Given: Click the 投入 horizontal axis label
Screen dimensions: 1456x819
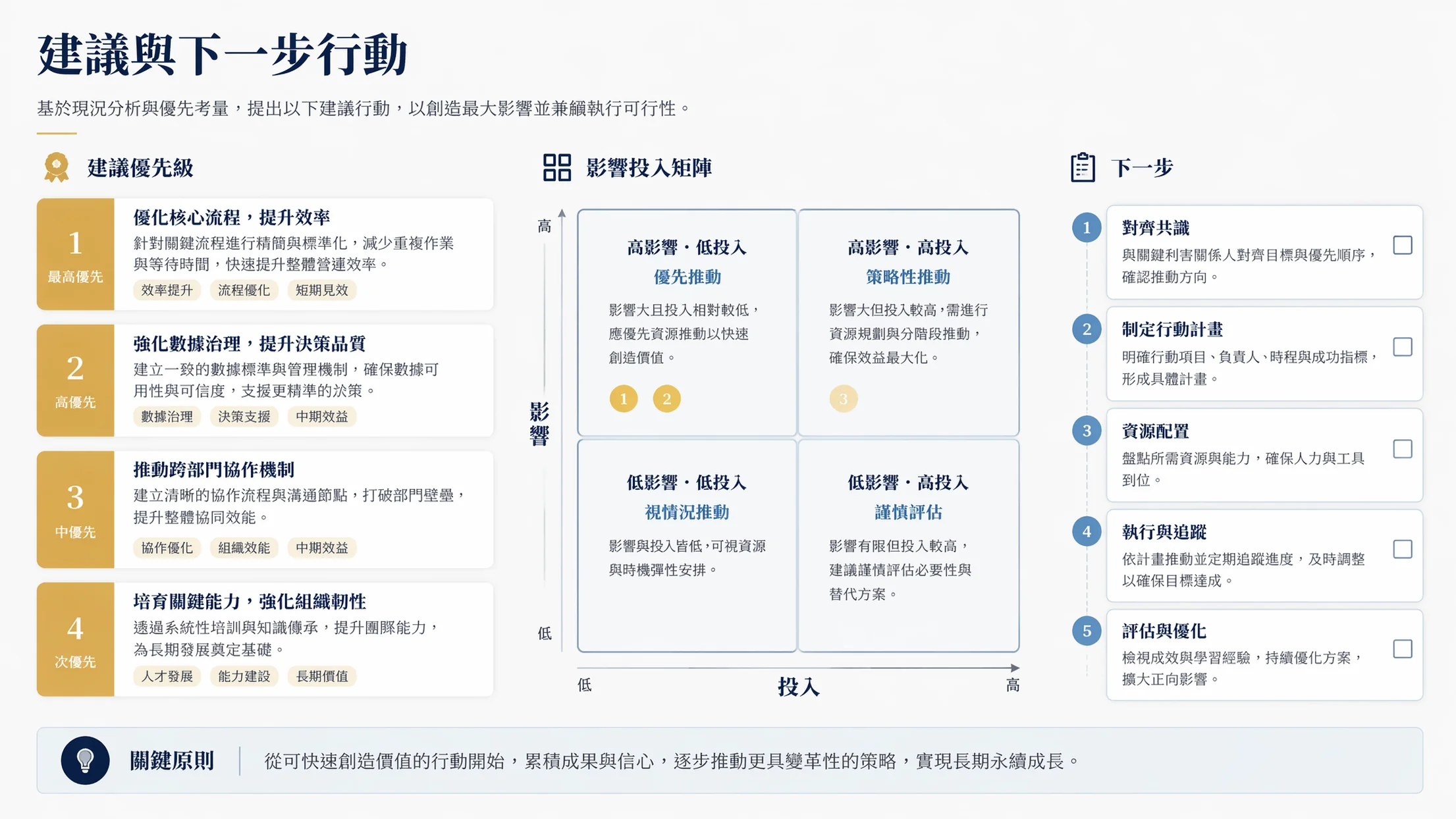Looking at the screenshot, I should [x=799, y=687].
